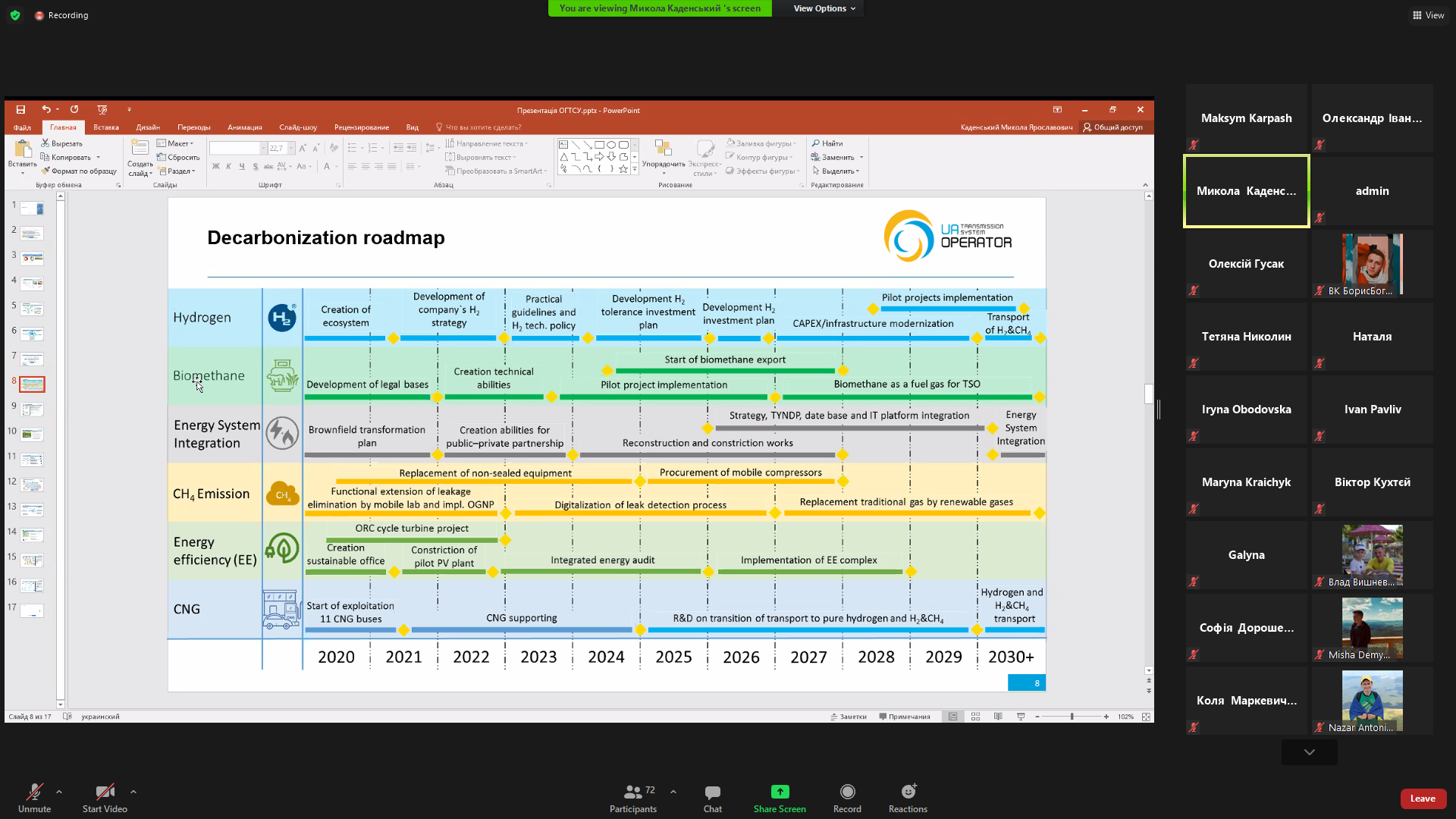
Task: Start meeting recording with Record icon
Action: (847, 792)
